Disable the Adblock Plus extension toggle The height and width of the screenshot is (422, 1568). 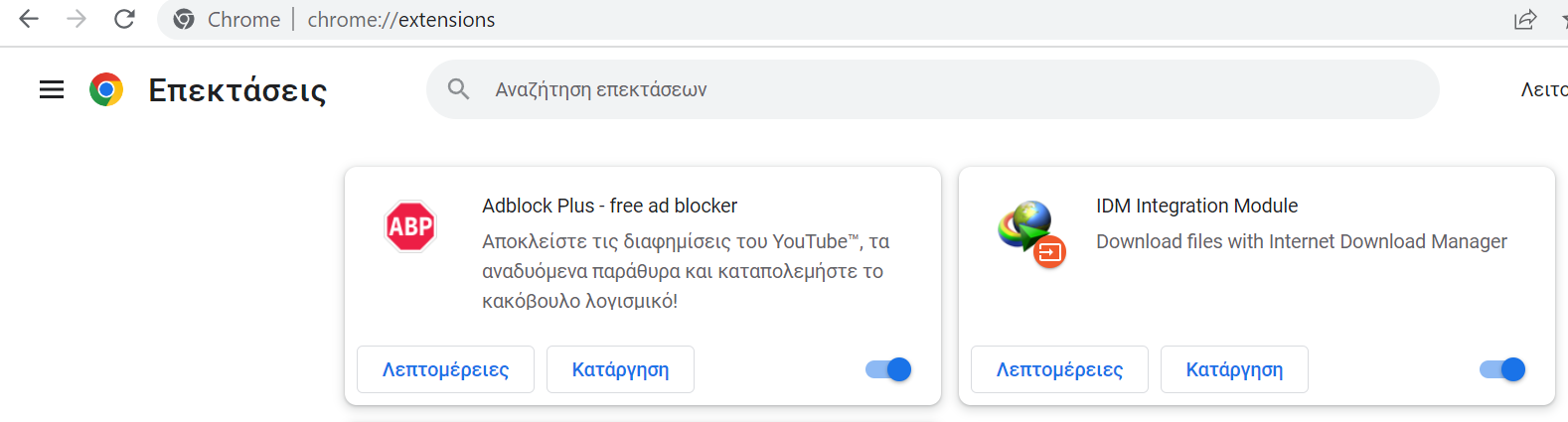point(888,369)
